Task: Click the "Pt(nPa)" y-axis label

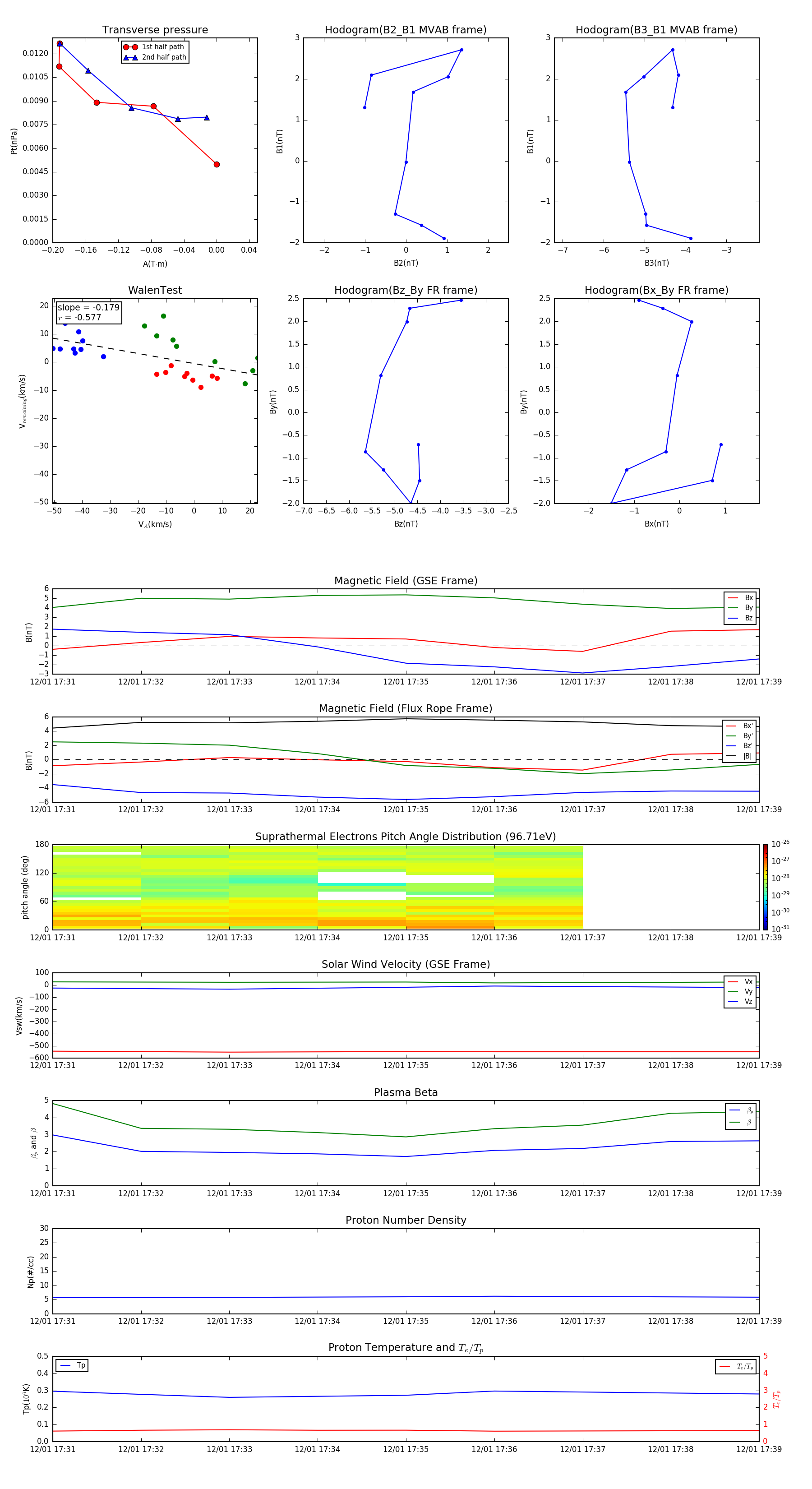Action: point(14,141)
